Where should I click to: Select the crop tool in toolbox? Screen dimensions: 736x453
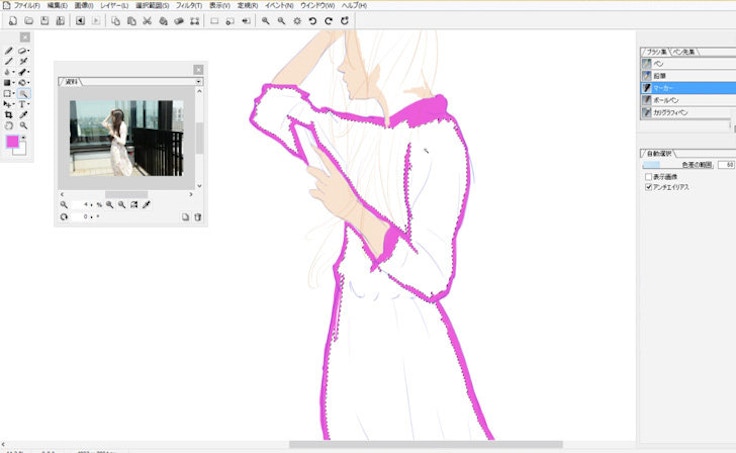(9, 115)
